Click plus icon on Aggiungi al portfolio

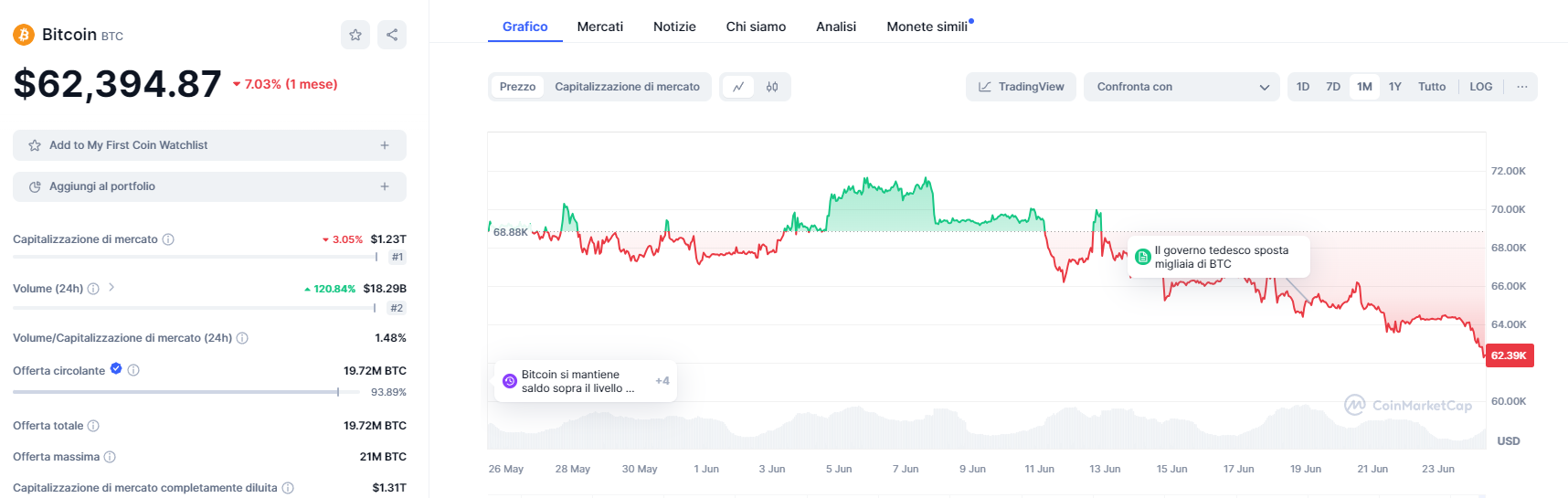pos(385,186)
